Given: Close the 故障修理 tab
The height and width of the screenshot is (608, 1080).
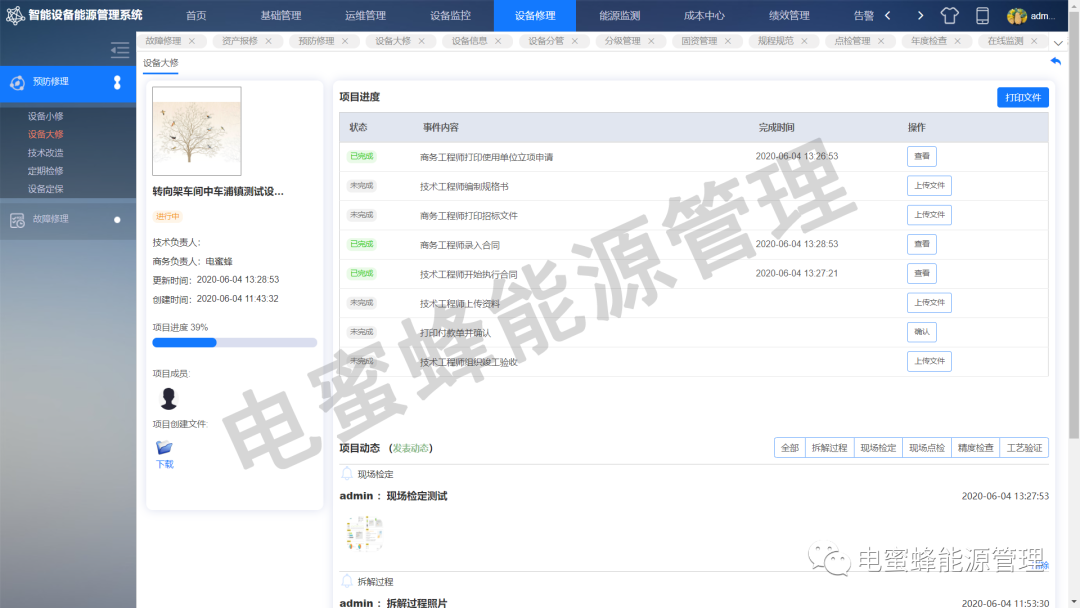Looking at the screenshot, I should 192,41.
